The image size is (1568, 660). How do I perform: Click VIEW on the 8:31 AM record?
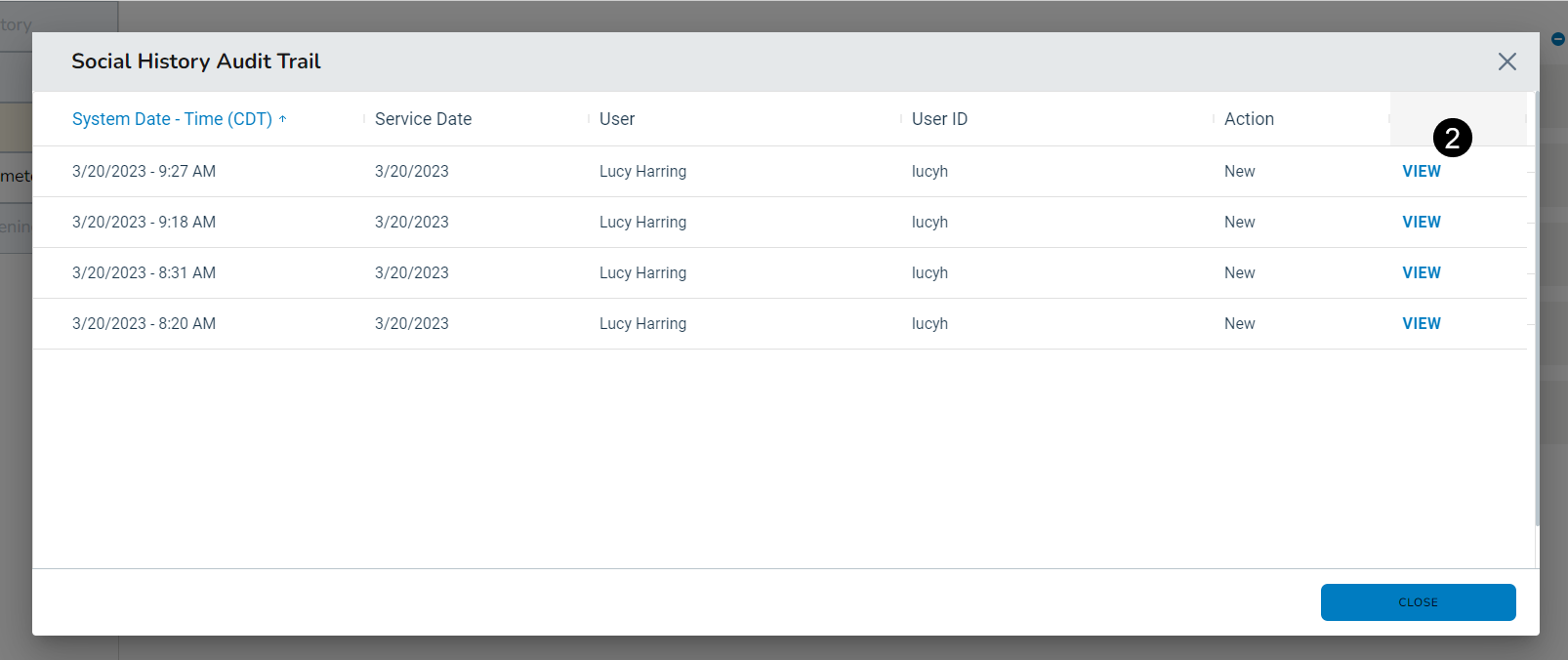point(1421,273)
